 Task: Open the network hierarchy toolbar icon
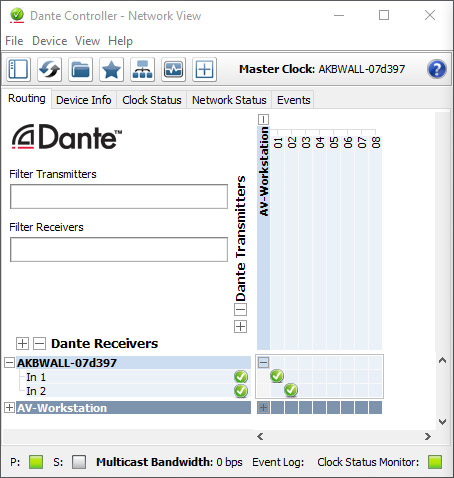pos(142,69)
